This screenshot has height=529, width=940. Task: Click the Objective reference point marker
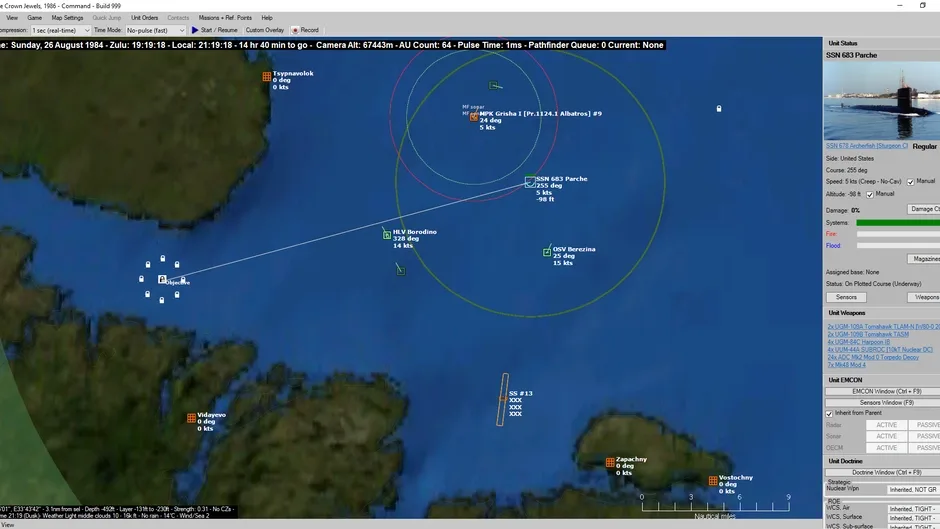pyautogui.click(x=162, y=279)
